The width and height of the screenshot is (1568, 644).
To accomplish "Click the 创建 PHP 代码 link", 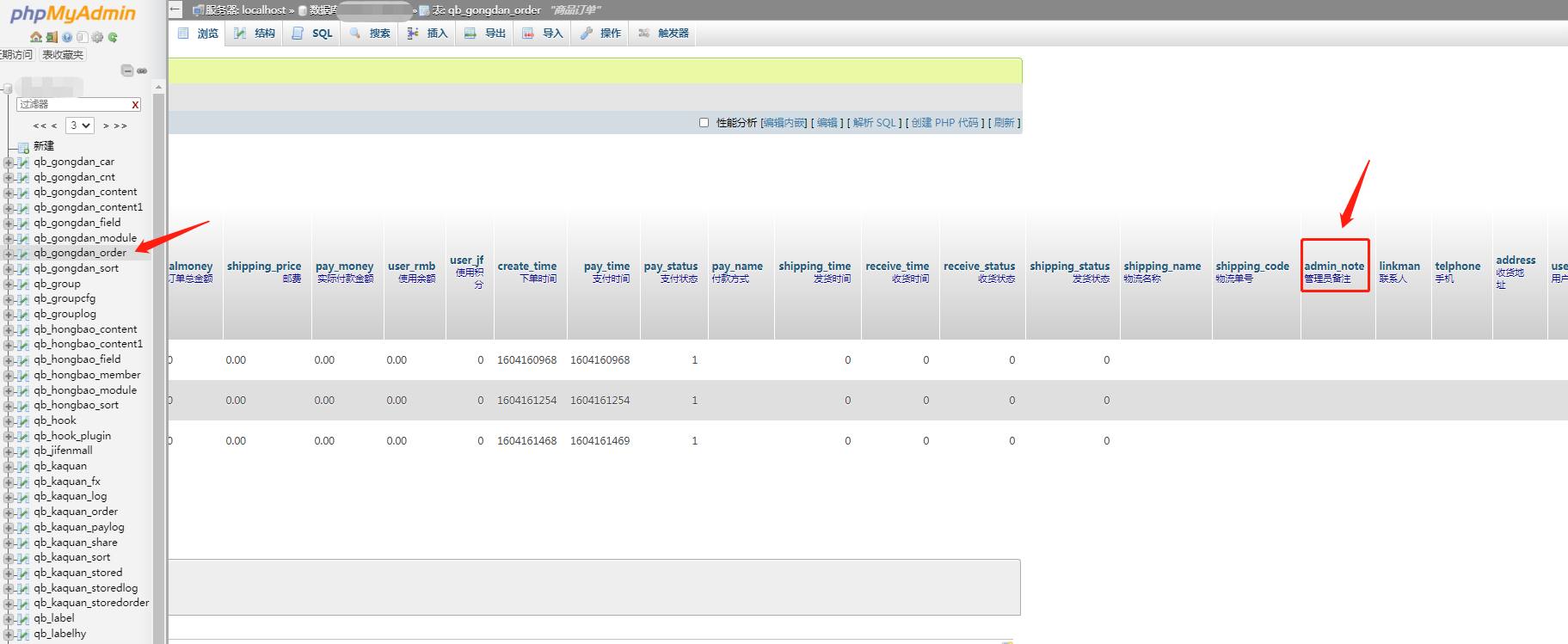I will point(944,123).
